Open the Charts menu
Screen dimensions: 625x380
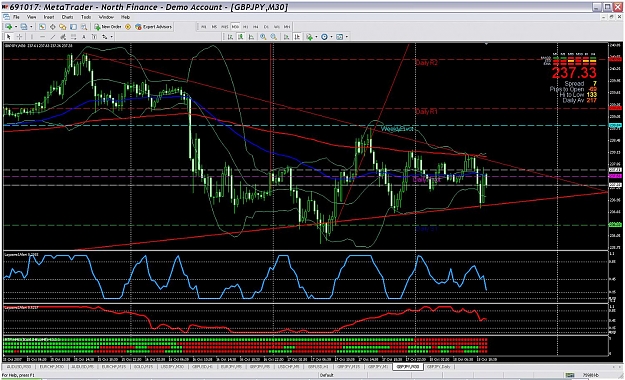click(67, 17)
